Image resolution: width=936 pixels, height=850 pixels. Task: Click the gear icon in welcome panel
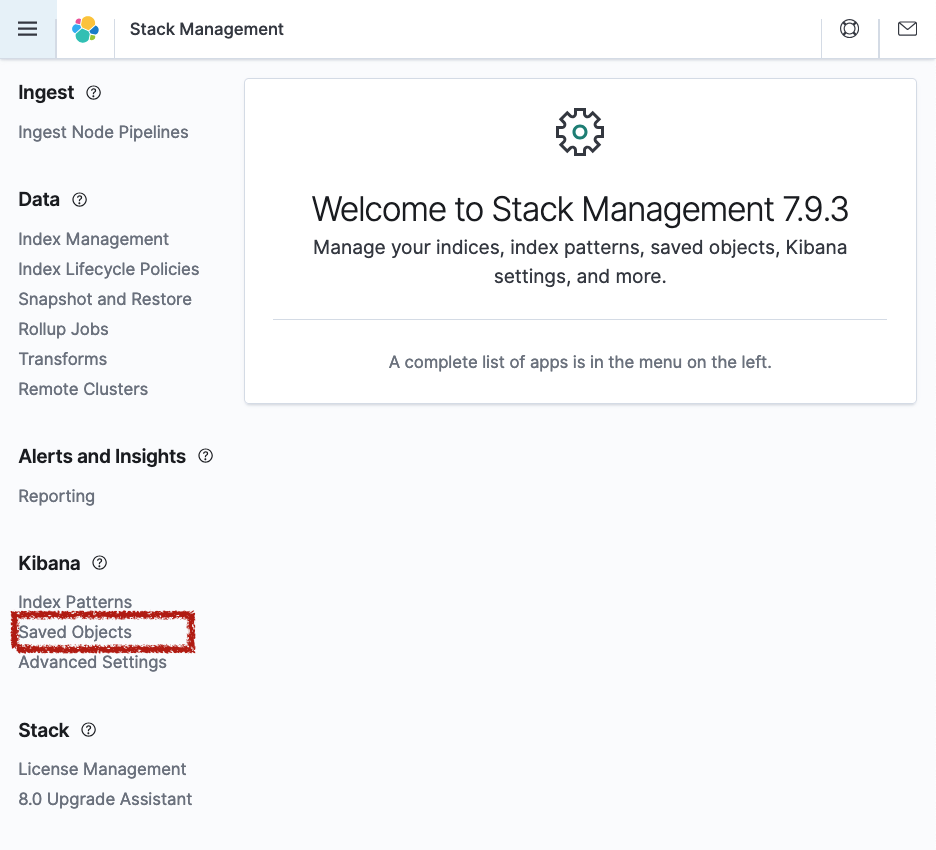click(580, 132)
